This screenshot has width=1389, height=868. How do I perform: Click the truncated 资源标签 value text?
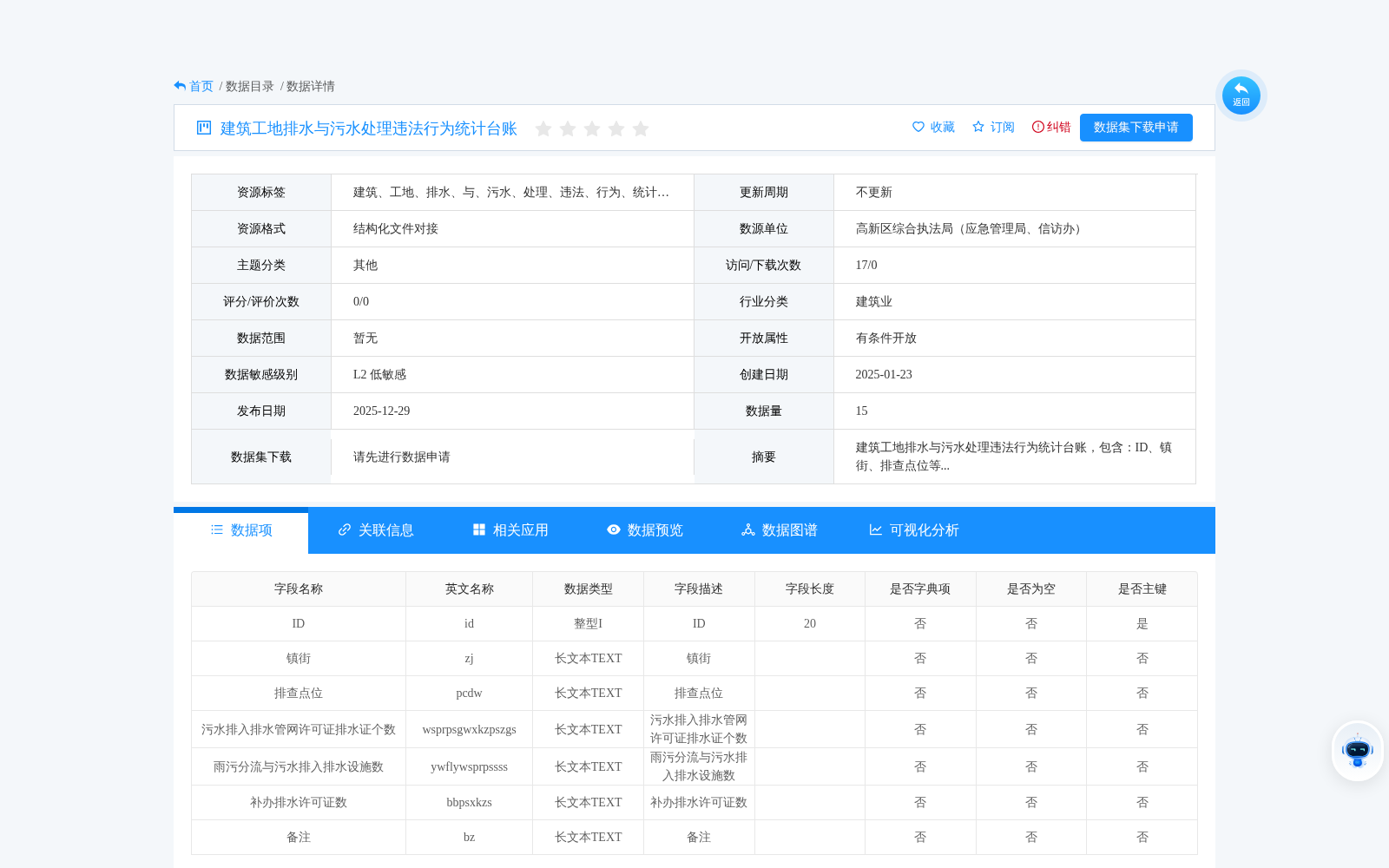point(511,193)
